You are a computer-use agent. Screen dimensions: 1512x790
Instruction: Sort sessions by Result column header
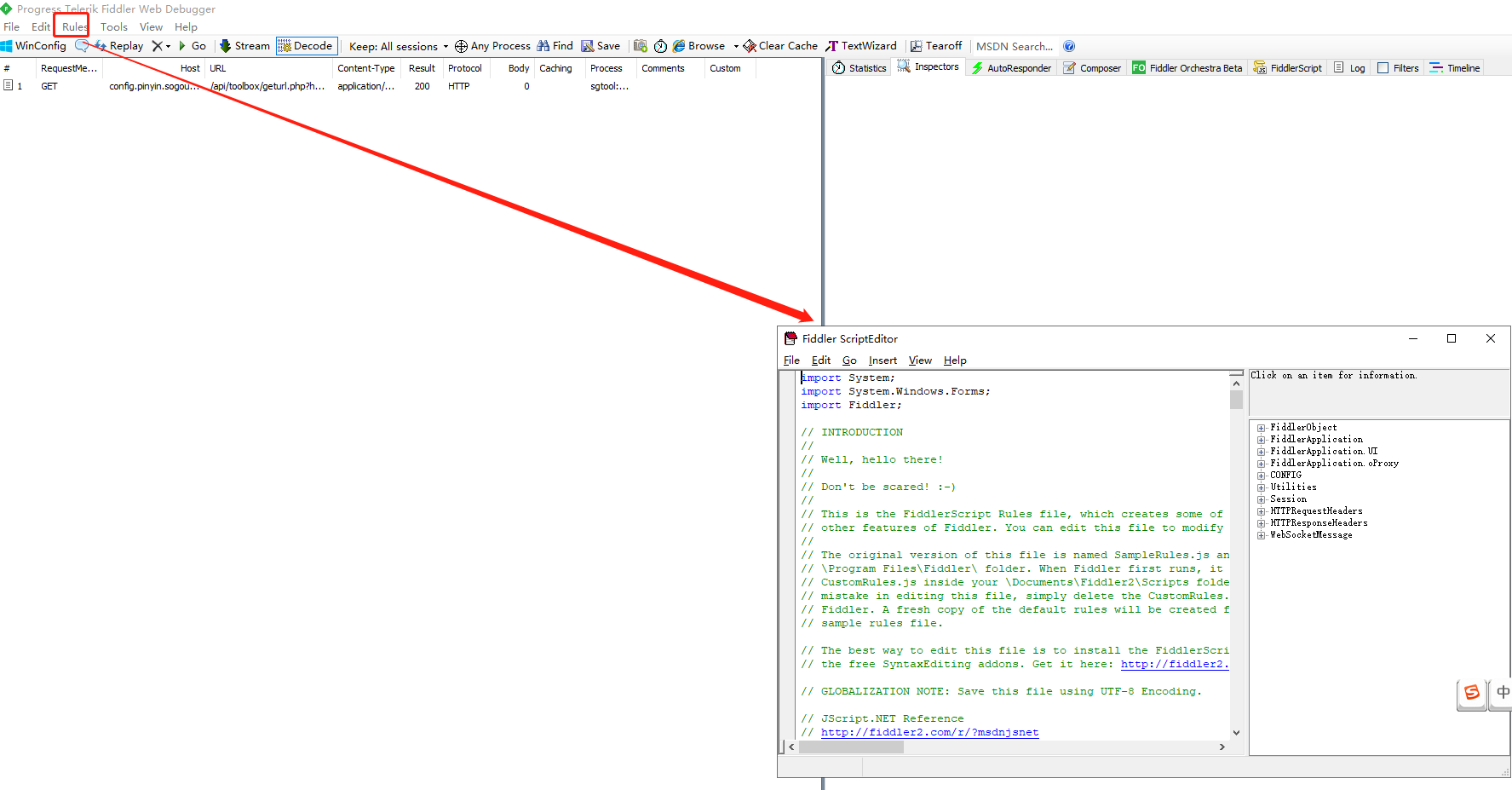point(422,68)
